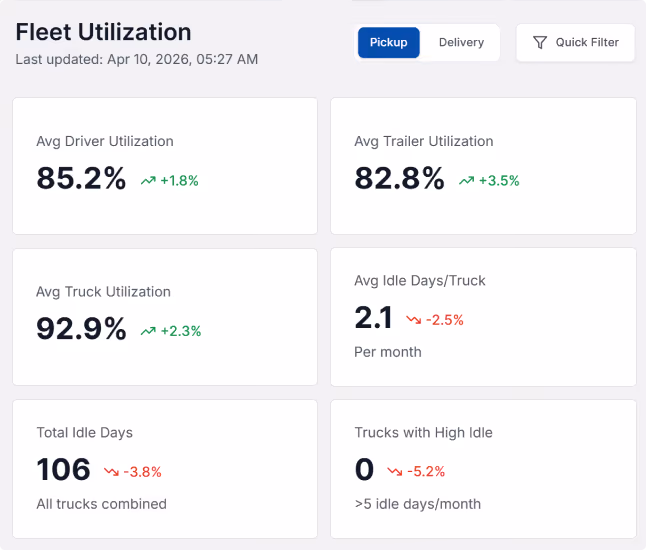Click the +2.3% change value

[x=180, y=331]
